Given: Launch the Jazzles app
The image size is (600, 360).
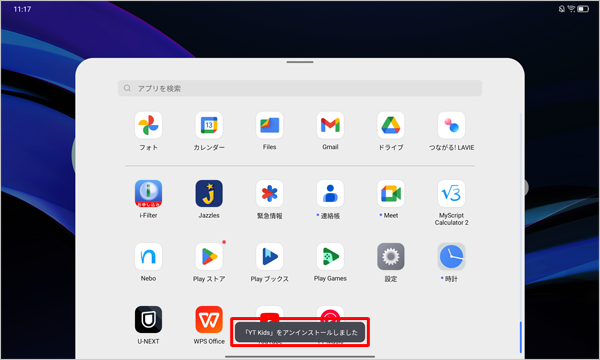Looking at the screenshot, I should tap(209, 194).
